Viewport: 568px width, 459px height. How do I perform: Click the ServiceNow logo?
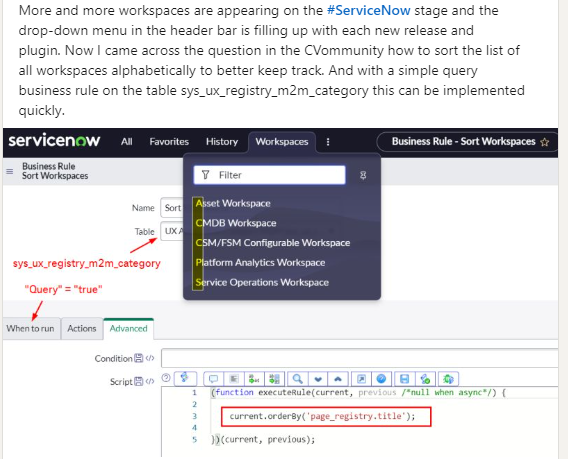pyautogui.click(x=54, y=141)
